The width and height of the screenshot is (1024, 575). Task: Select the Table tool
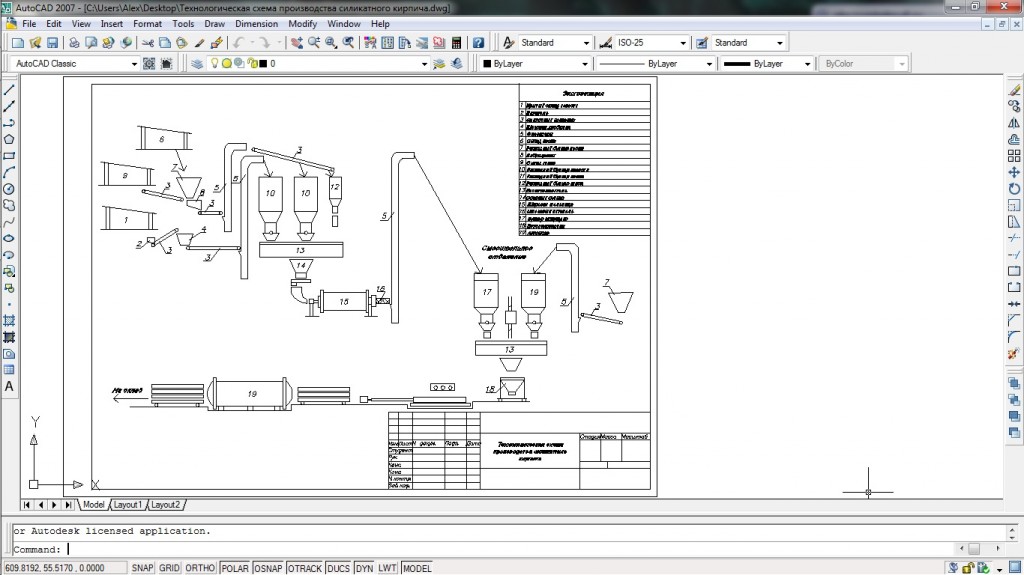(x=9, y=370)
